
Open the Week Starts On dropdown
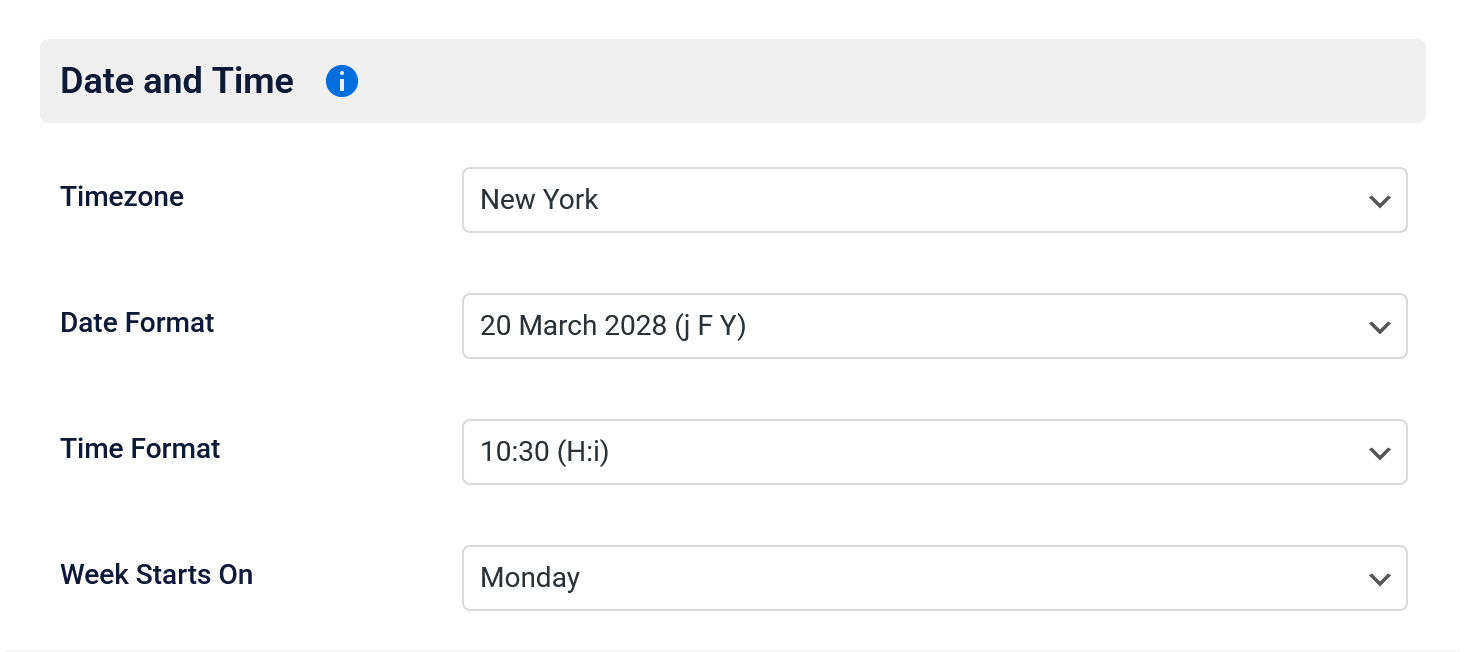click(x=934, y=578)
